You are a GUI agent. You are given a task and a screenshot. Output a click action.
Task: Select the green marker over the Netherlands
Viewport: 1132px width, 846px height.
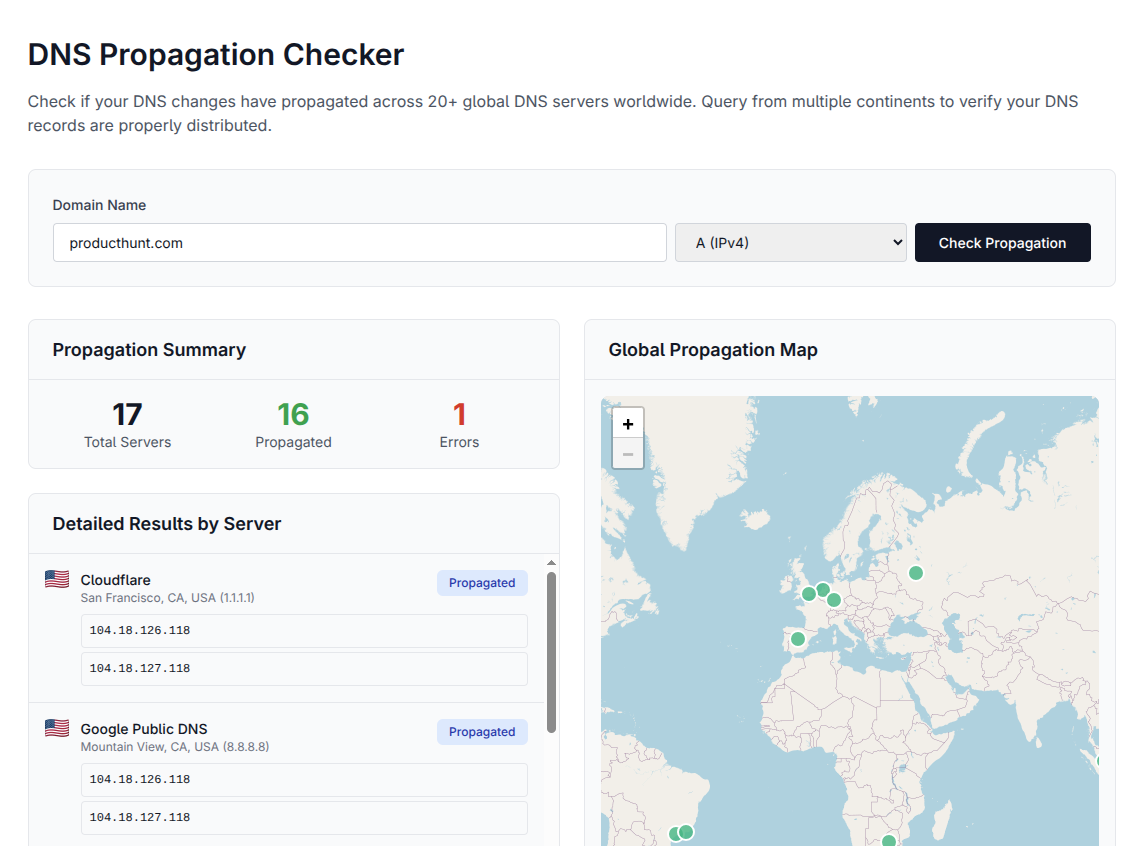pos(822,590)
